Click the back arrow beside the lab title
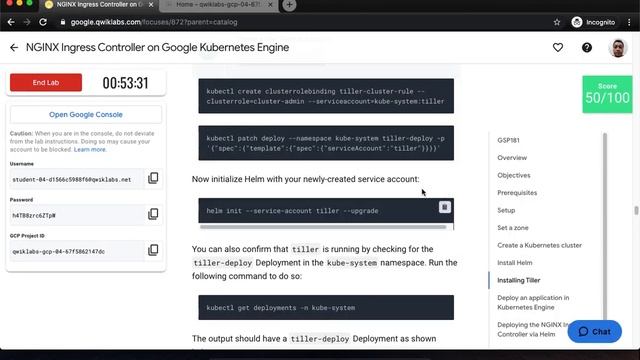This screenshot has height=360, width=640. pos(14,47)
